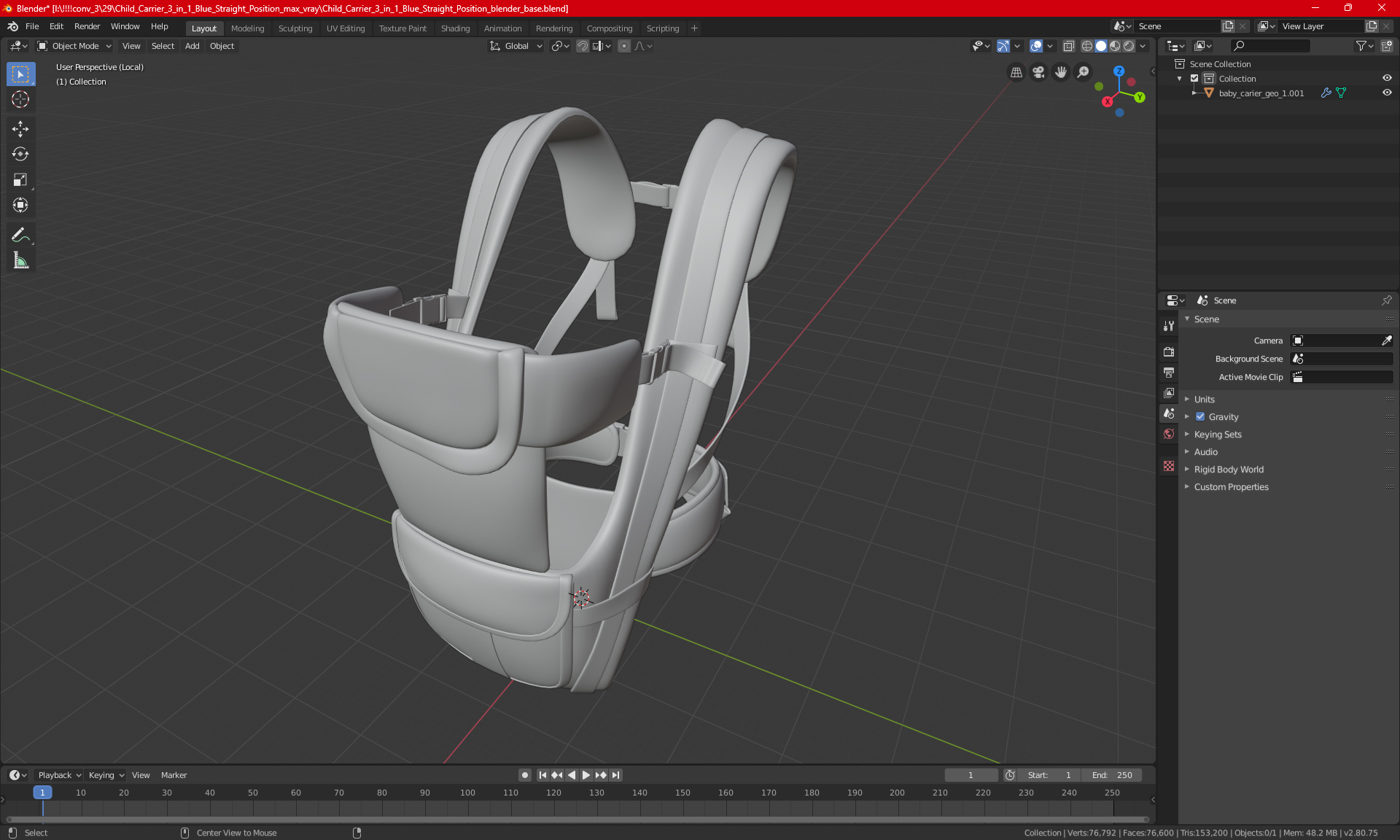1400x840 pixels.
Task: Select the 3D Cursor tool
Action: tap(20, 100)
